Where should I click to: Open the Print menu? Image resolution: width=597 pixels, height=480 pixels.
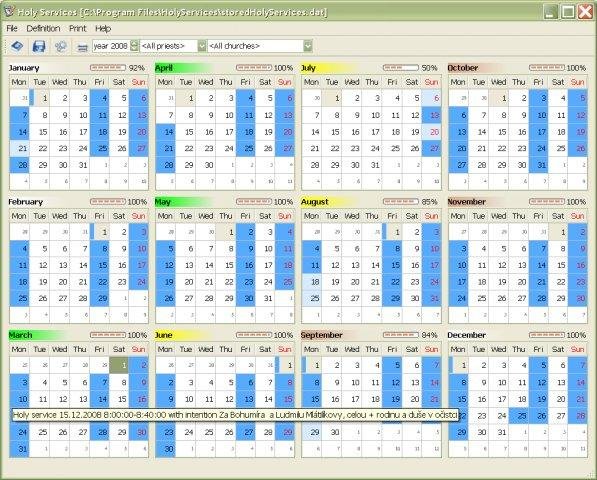[78, 29]
